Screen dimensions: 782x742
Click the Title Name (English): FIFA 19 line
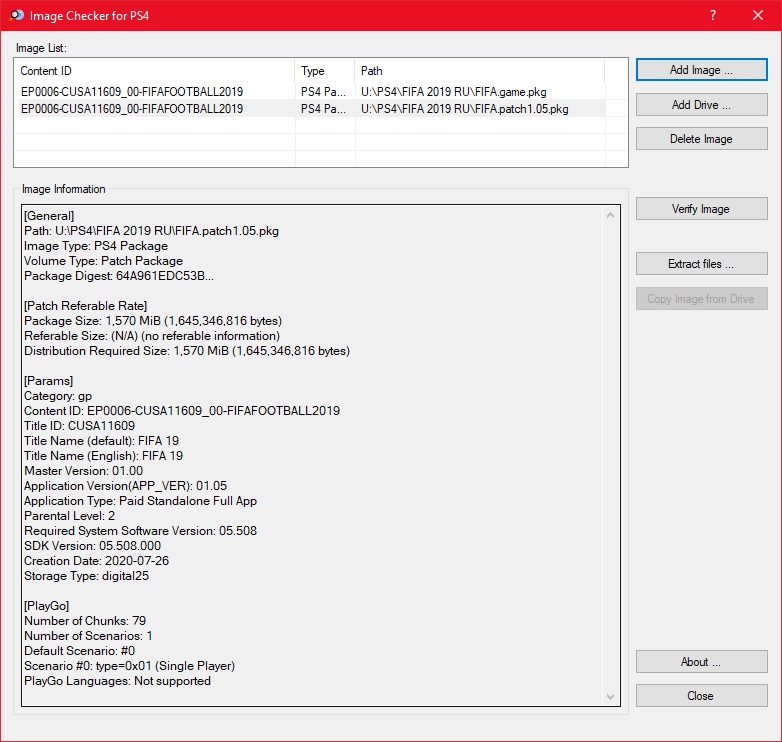click(x=103, y=456)
